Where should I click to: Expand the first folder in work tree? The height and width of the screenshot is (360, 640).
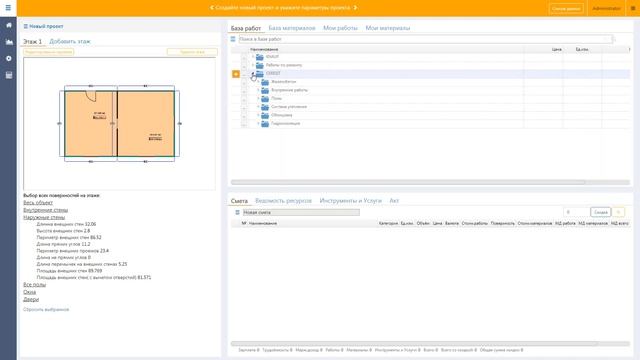(x=253, y=57)
